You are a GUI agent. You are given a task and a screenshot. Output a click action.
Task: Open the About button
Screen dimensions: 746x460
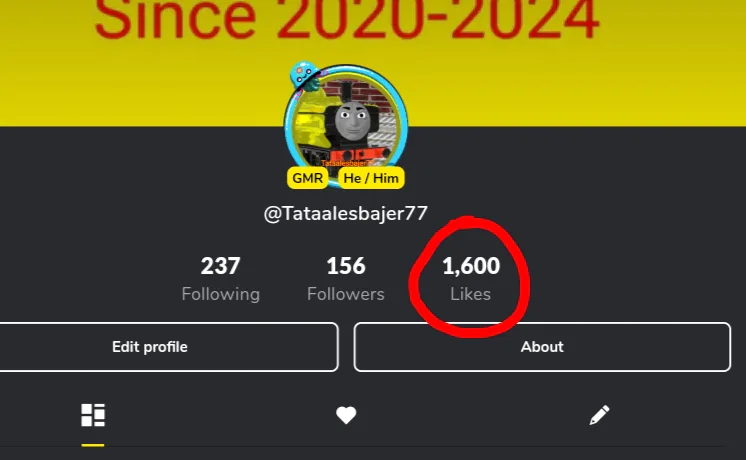(x=542, y=347)
